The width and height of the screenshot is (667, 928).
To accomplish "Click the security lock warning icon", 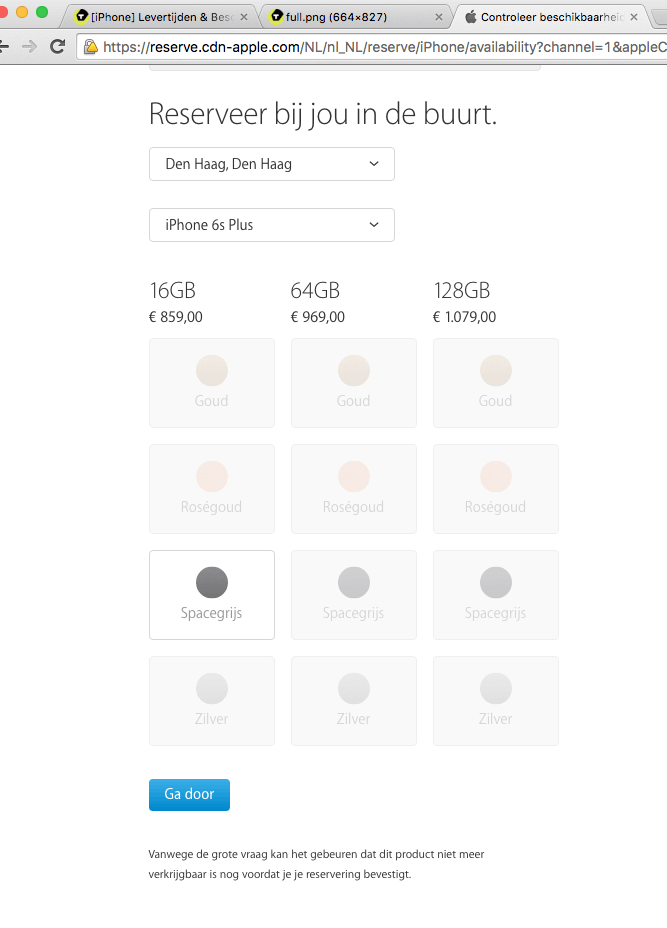I will coord(91,47).
